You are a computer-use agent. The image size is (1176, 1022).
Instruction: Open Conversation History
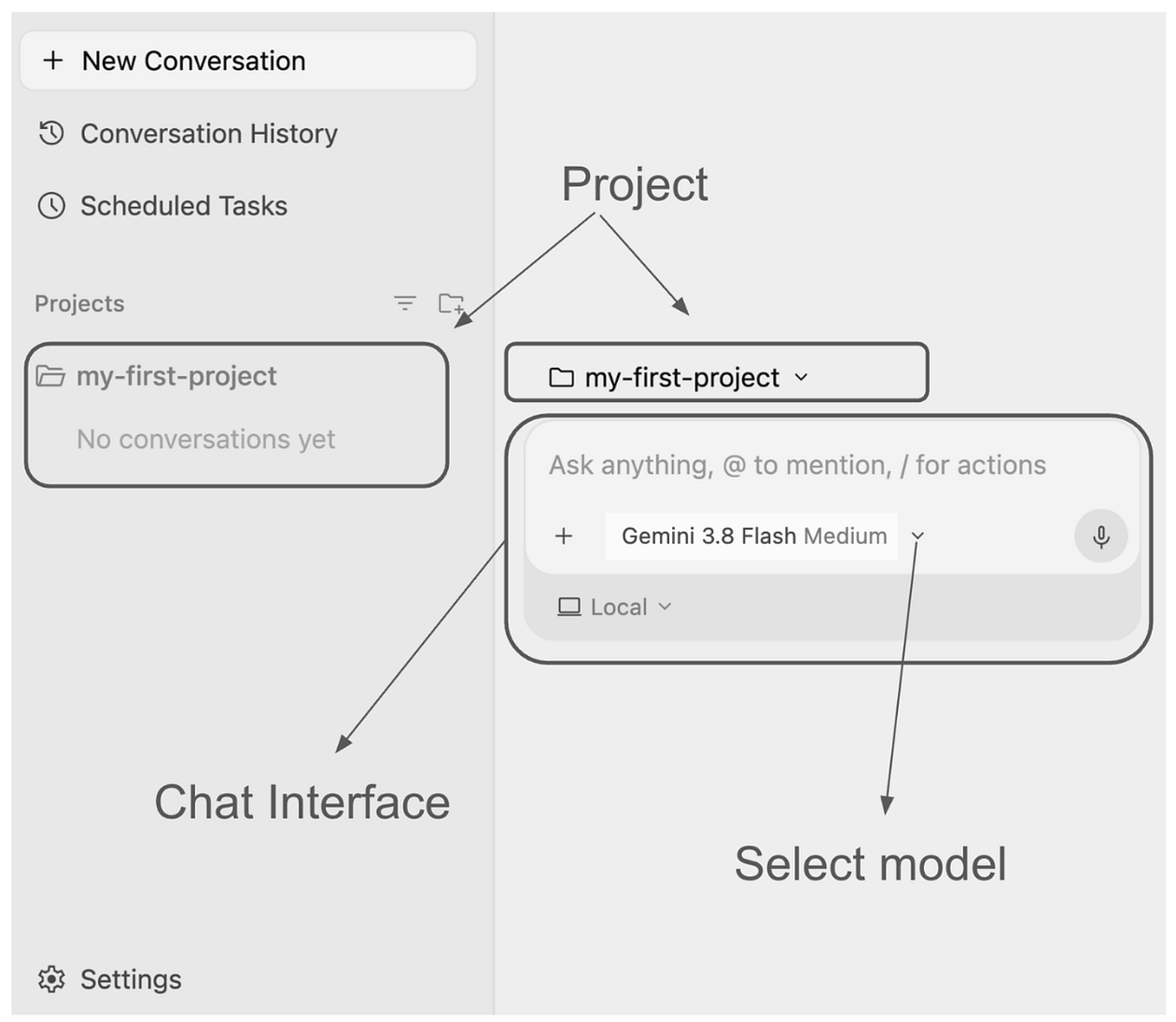[188, 133]
